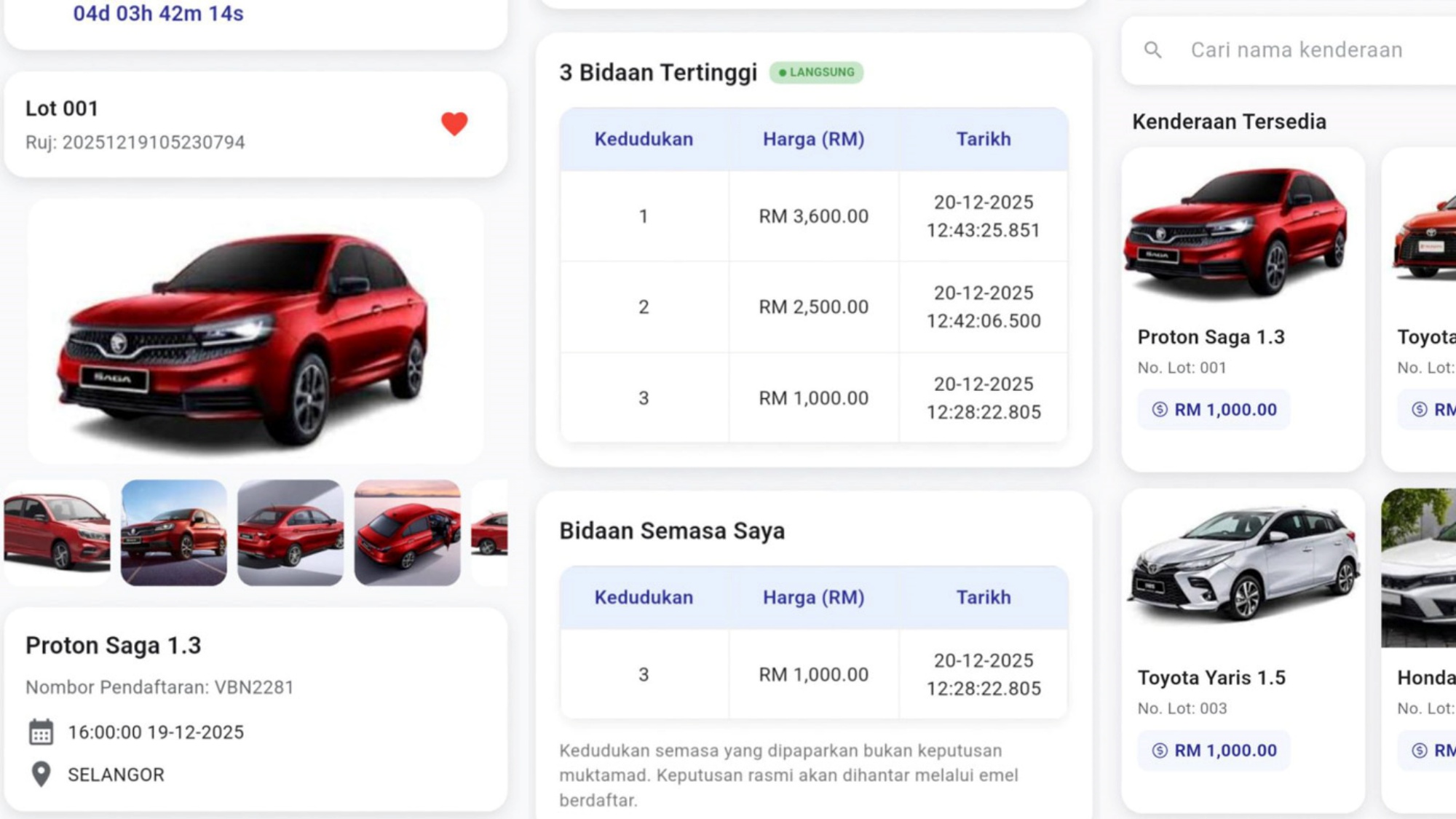Screen dimensions: 1456x819
Task: Click the heart icon in Lot 001 card
Action: tap(453, 124)
